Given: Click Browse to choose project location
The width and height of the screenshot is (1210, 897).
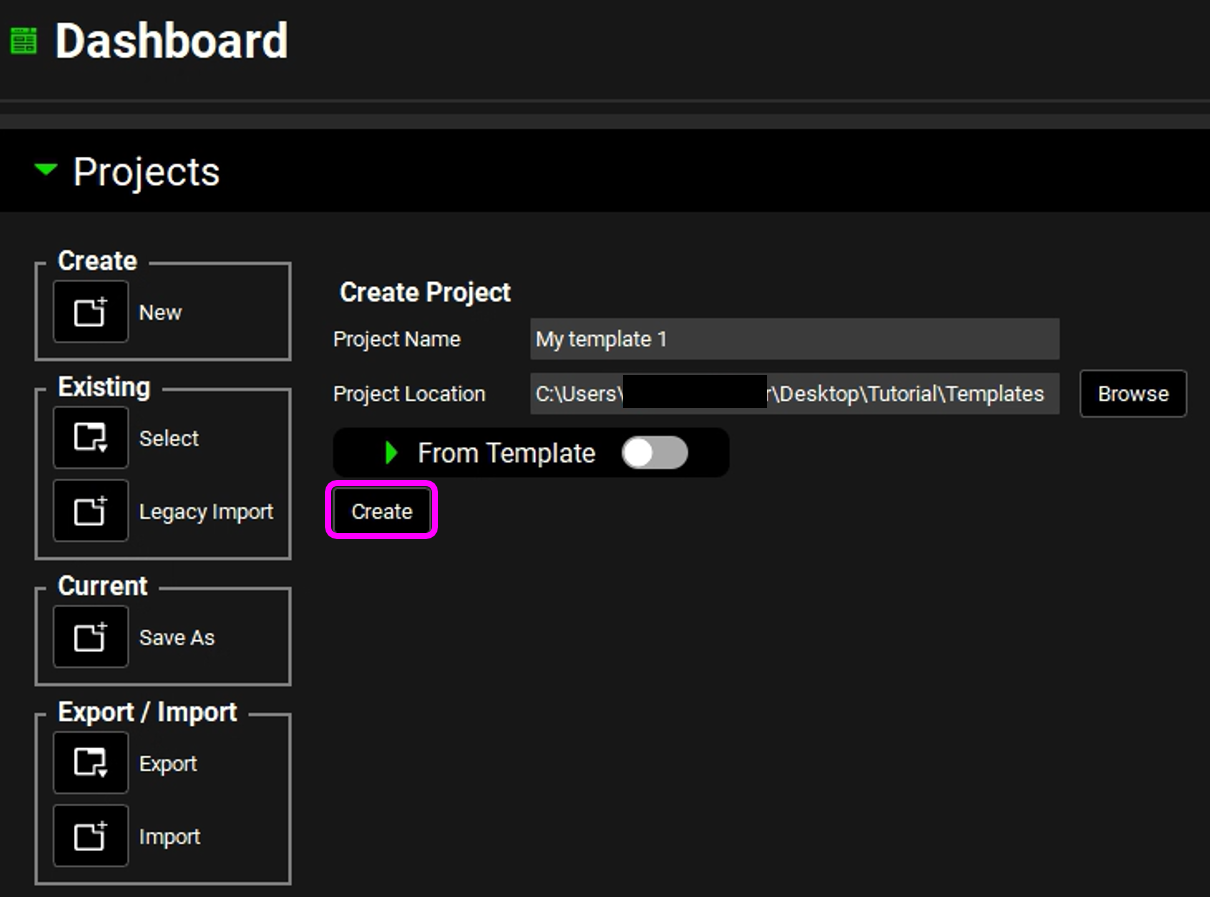Looking at the screenshot, I should tap(1133, 394).
